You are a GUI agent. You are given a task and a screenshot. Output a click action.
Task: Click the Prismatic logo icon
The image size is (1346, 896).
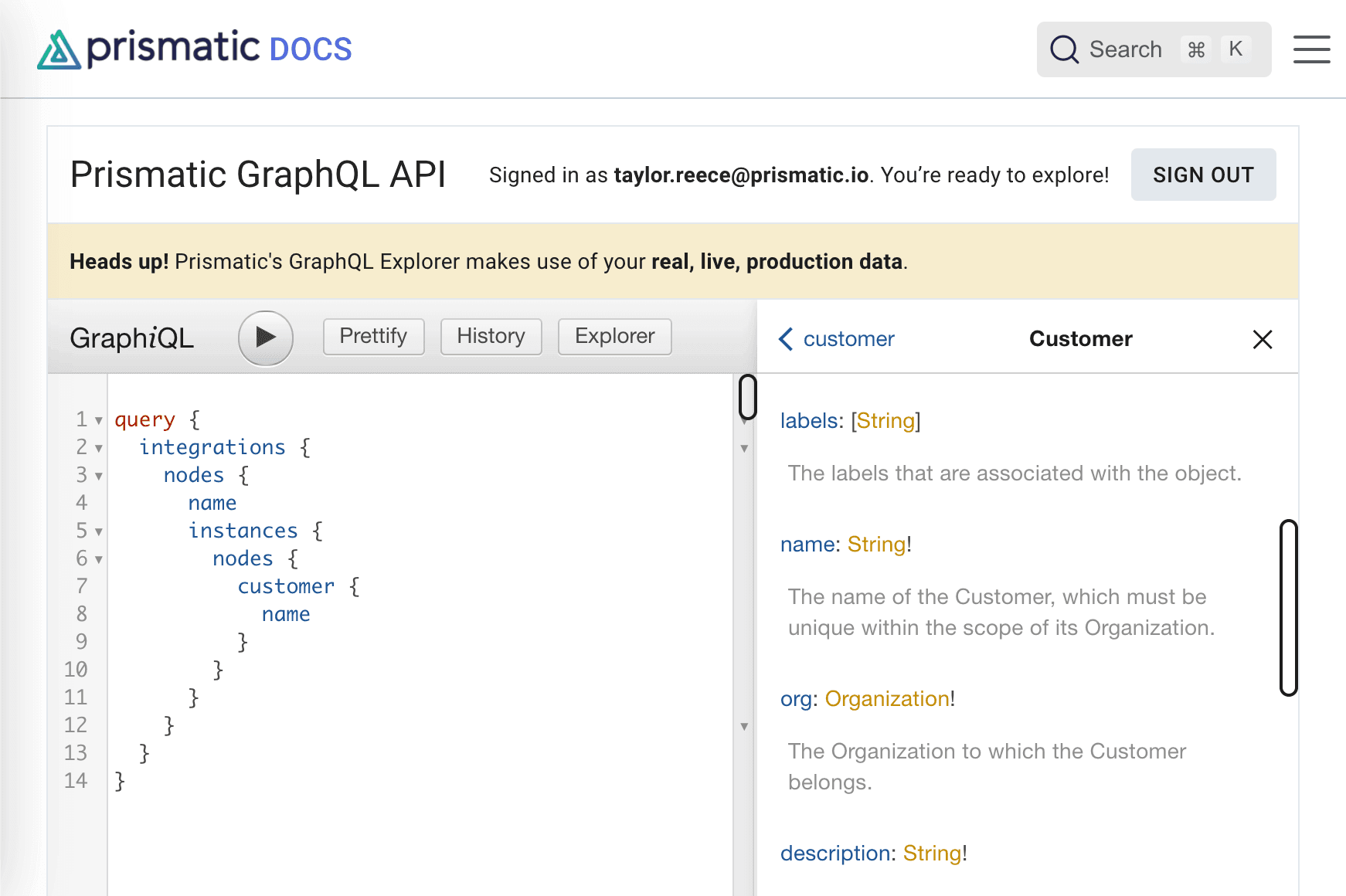click(59, 50)
